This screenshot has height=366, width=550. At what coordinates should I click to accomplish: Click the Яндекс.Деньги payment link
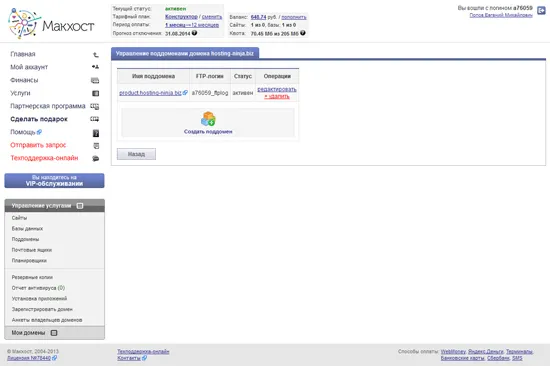point(486,351)
